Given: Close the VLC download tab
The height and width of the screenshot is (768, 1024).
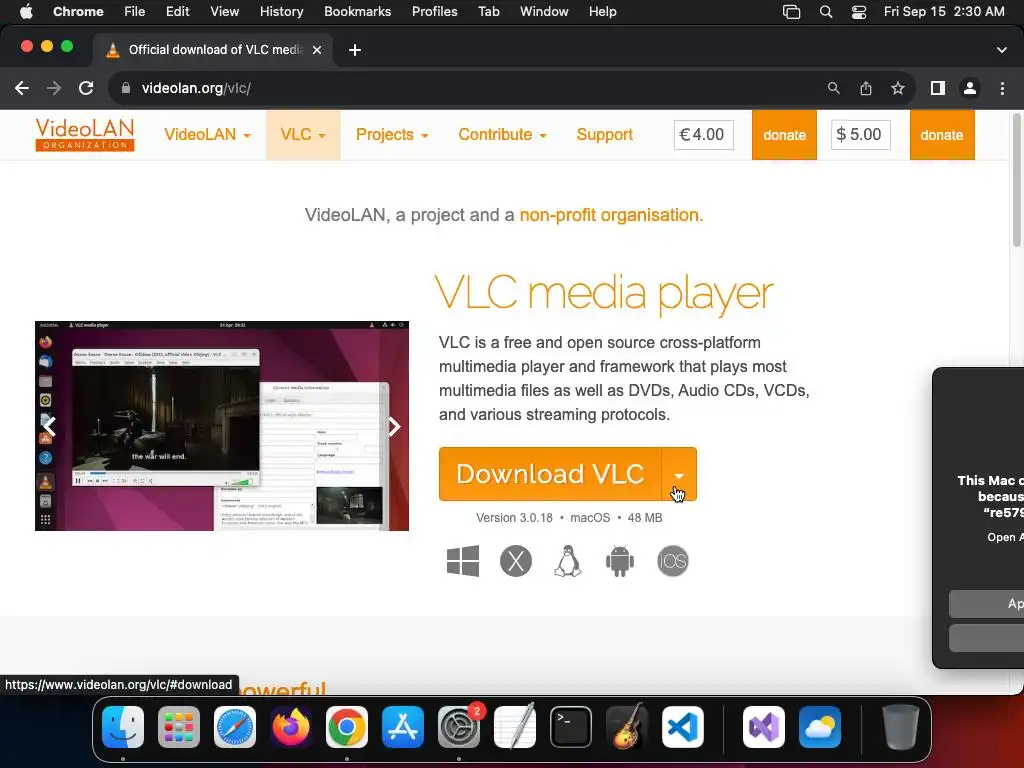Looking at the screenshot, I should 317,50.
